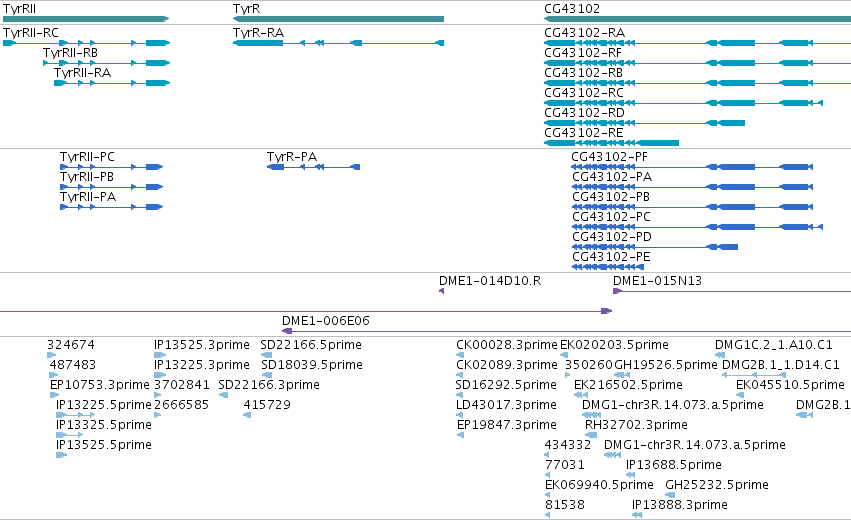Viewport: 851px width, 520px height.
Task: Select the TyrRII gene label
Action: (x=20, y=9)
